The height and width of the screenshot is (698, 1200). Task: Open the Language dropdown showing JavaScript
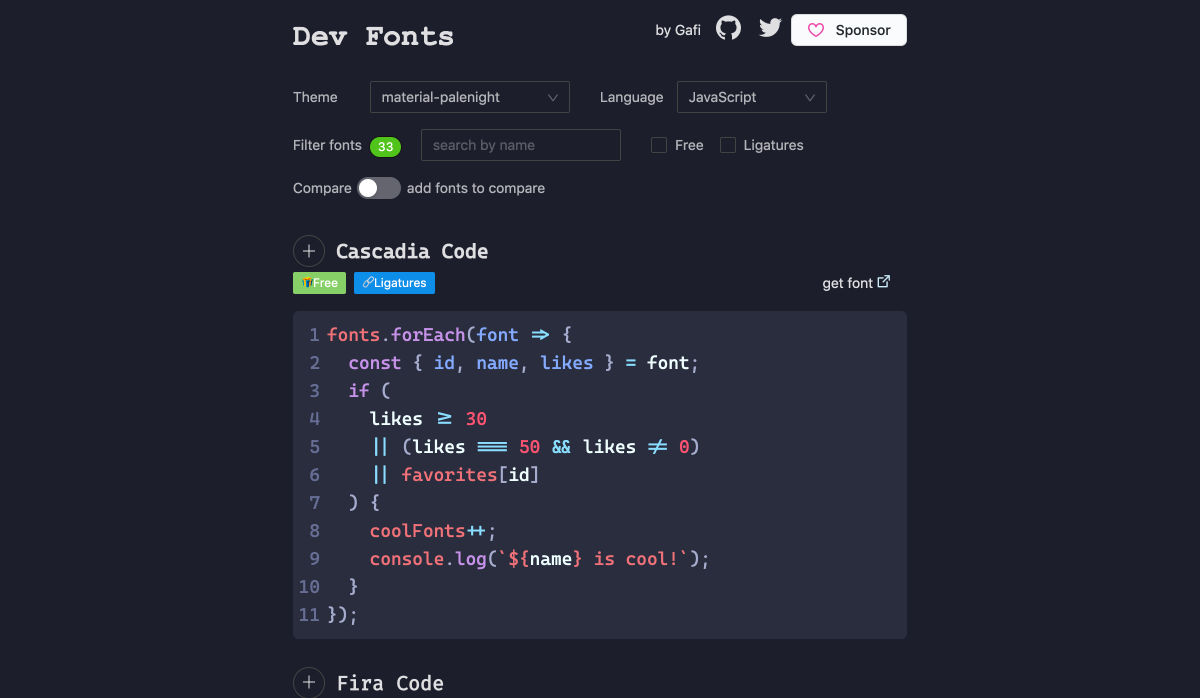(752, 97)
